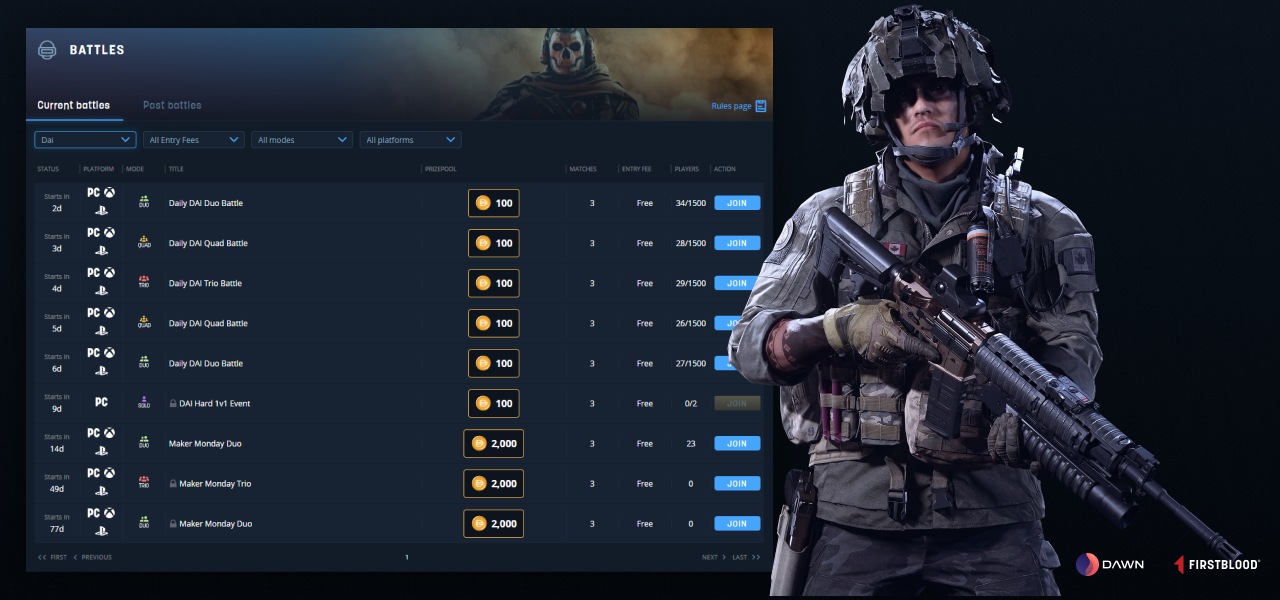The width and height of the screenshot is (1280, 600).
Task: Click the Battles header helmet icon
Action: [x=47, y=50]
